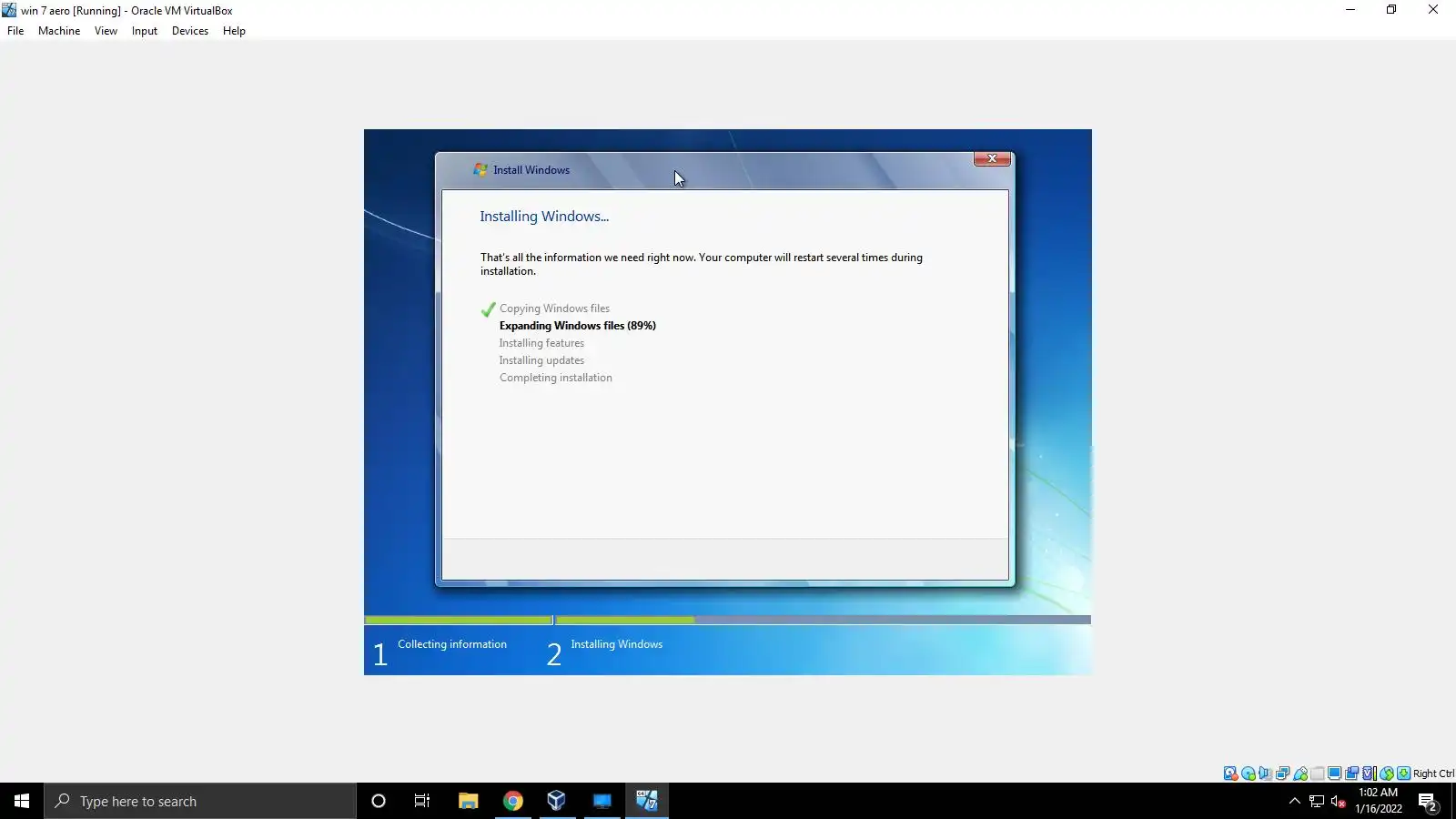Click the Copying Windows files step
Image resolution: width=1456 pixels, height=819 pixels.
(x=554, y=308)
